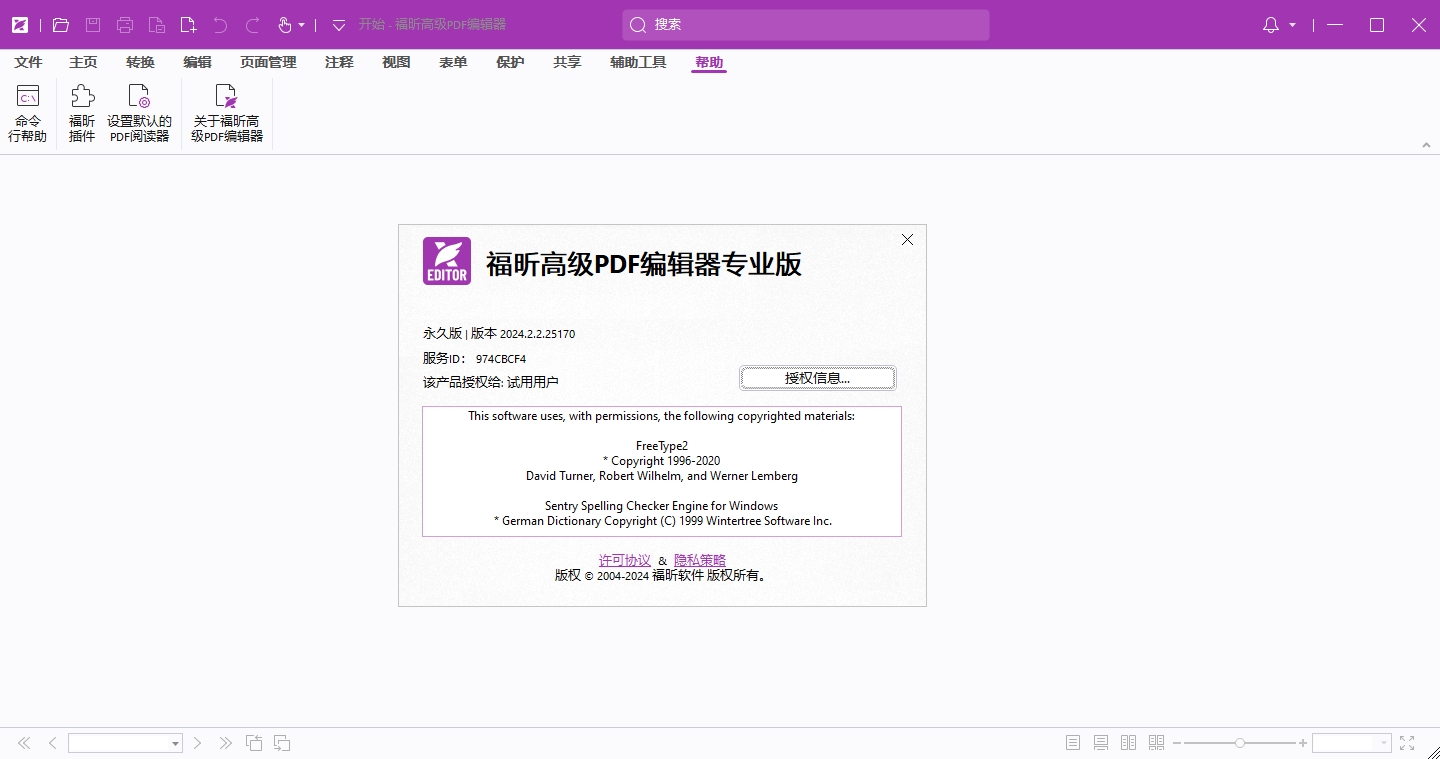Switch to the 页面管理 ribbon tab

268,62
